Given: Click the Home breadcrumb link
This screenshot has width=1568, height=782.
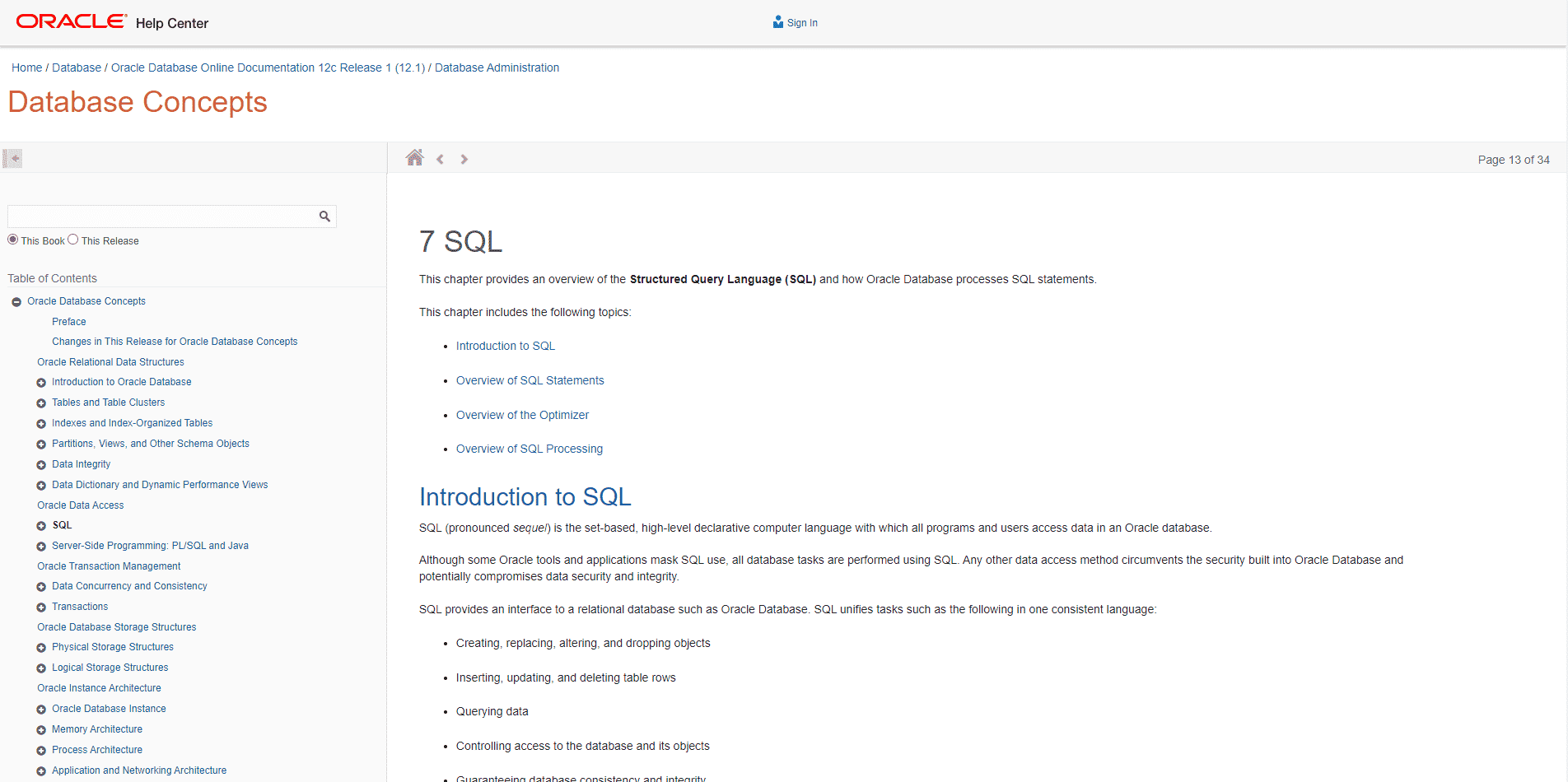Looking at the screenshot, I should [26, 67].
